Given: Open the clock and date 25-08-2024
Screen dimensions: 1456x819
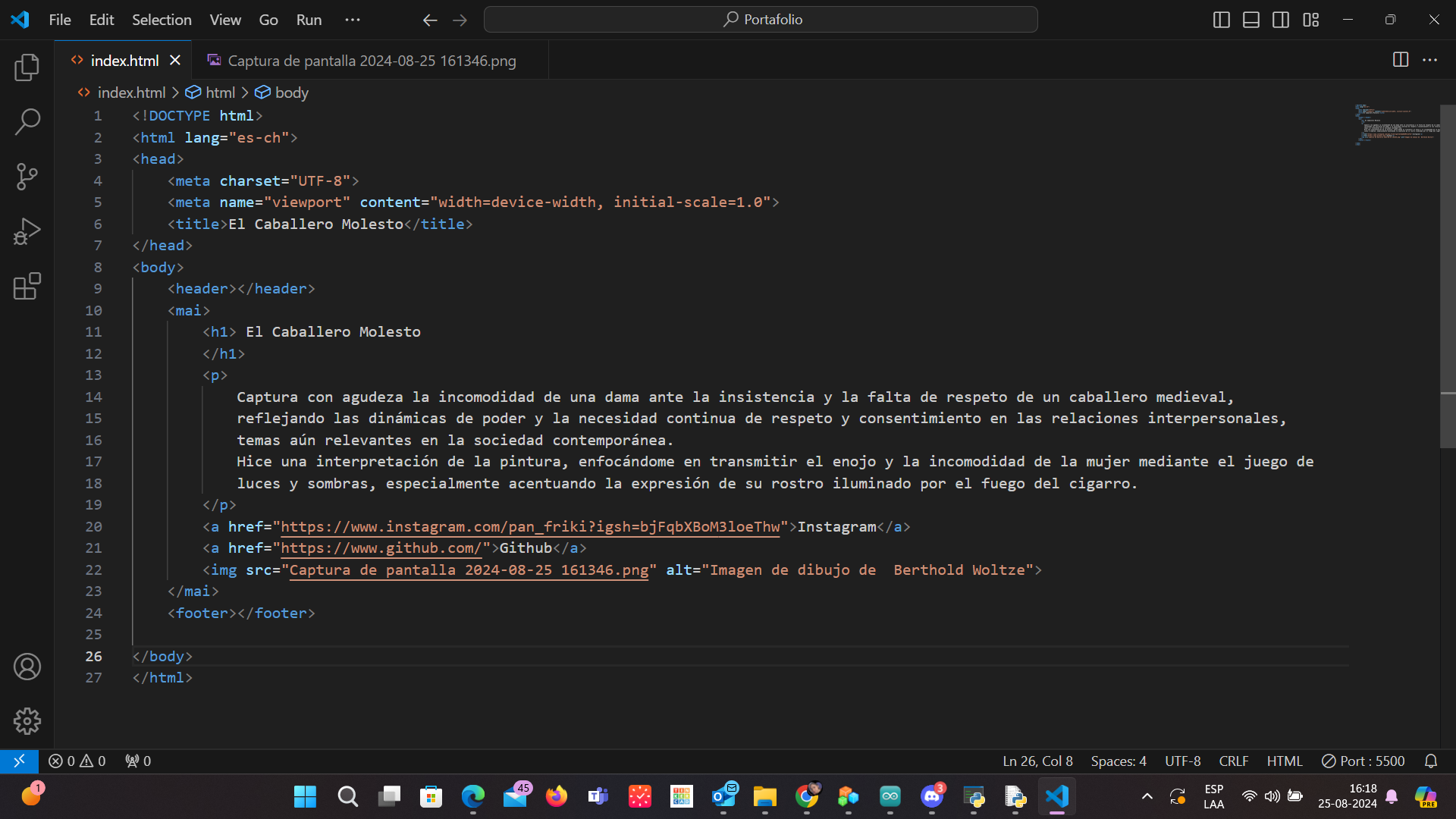Looking at the screenshot, I should coord(1348,796).
